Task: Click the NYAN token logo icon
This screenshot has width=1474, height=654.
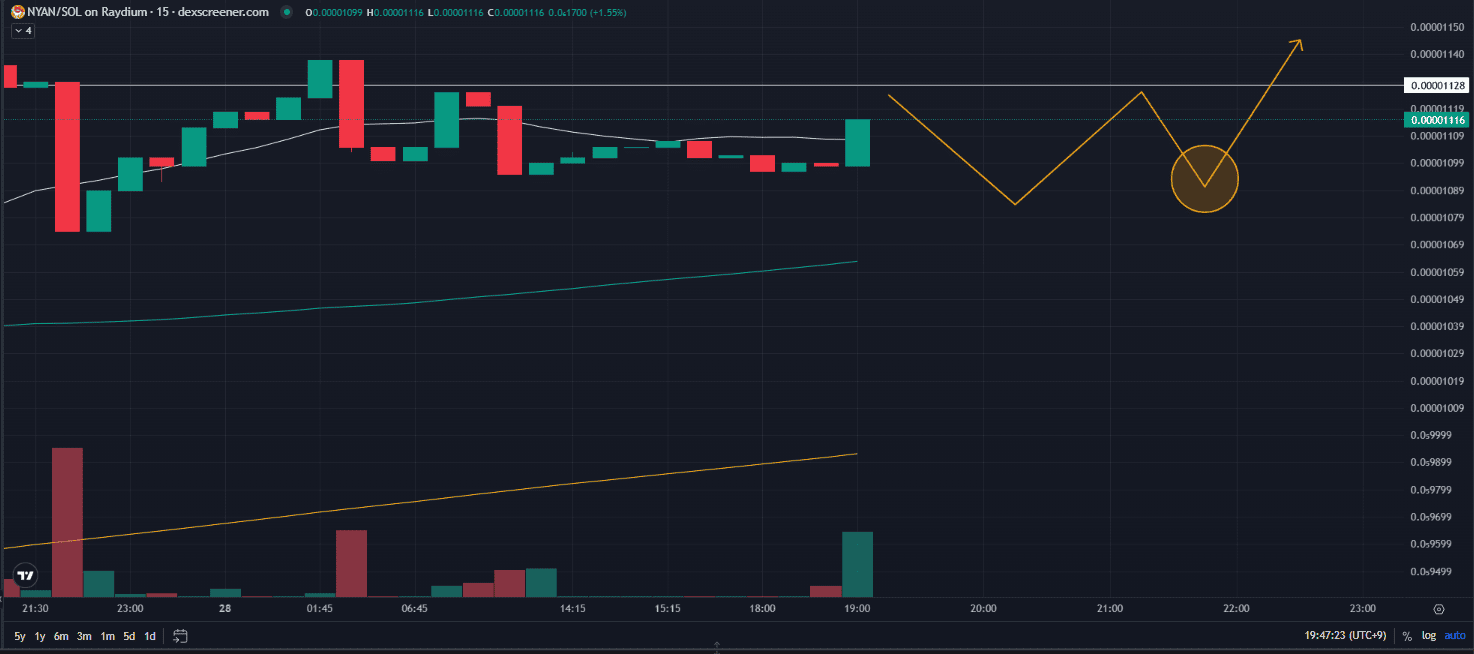Action: [x=18, y=12]
